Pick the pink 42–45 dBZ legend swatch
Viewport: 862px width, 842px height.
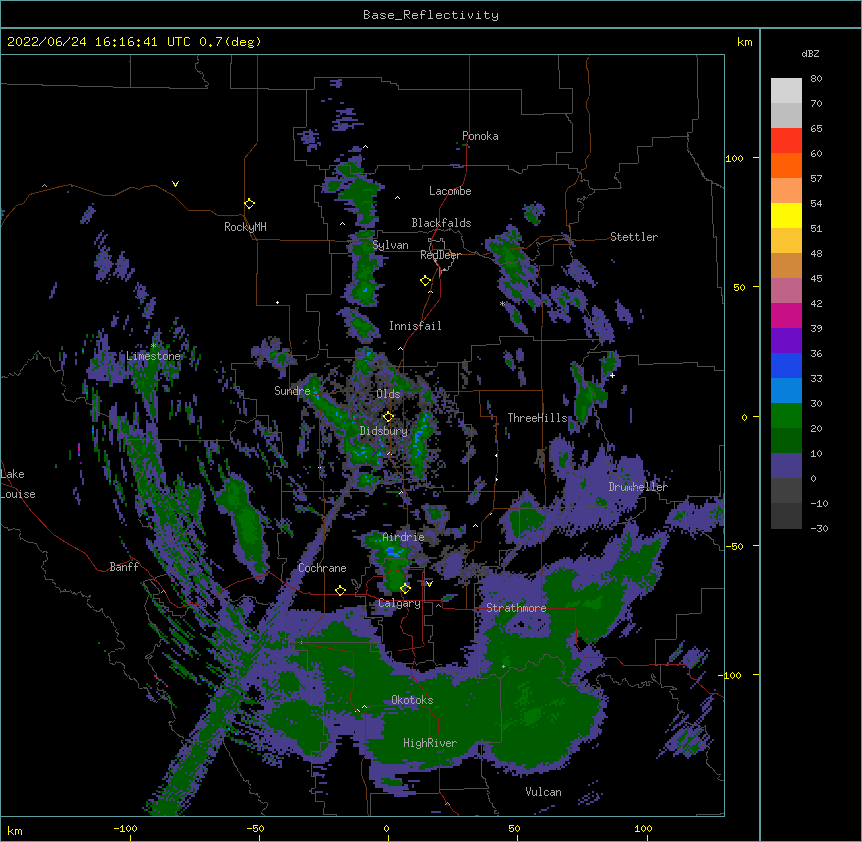(x=786, y=291)
